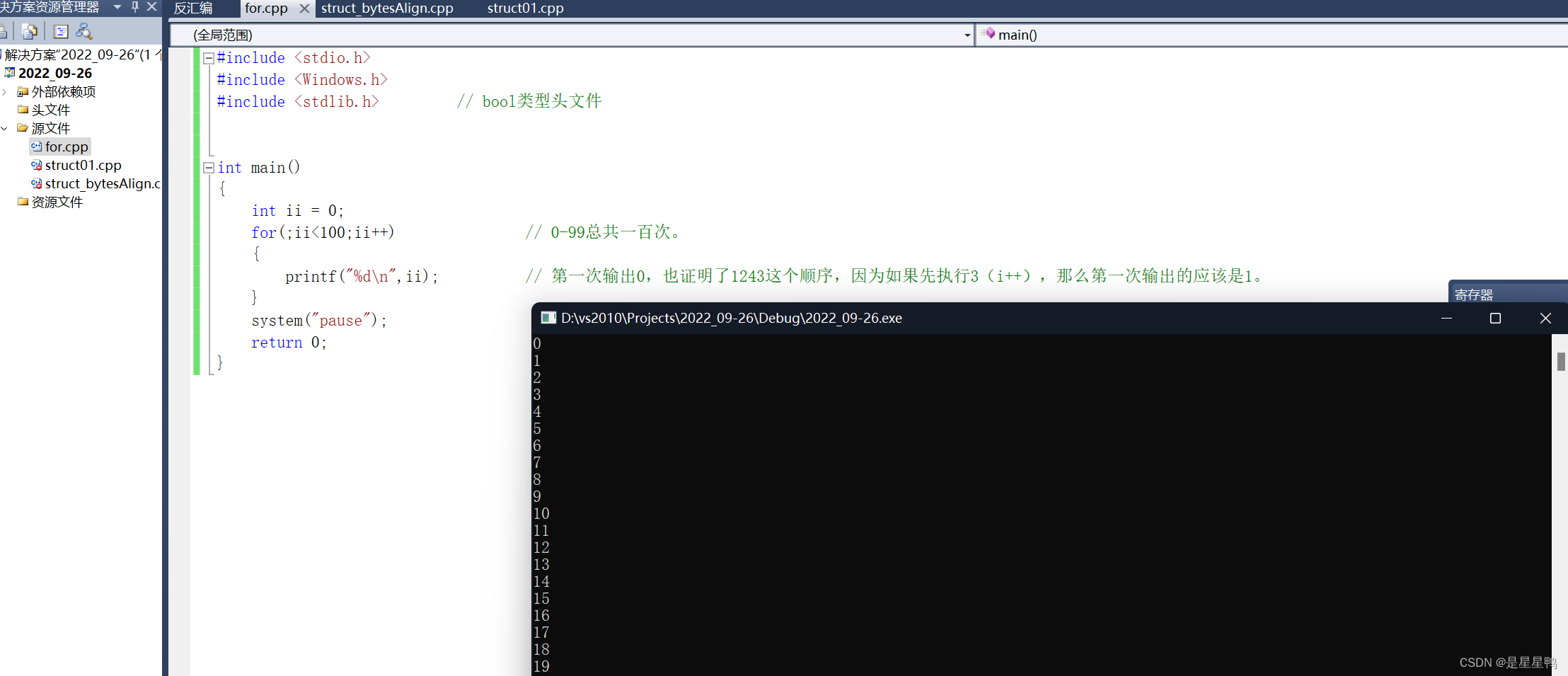Click console output line 10
Image resolution: width=1568 pixels, height=676 pixels.
[541, 513]
